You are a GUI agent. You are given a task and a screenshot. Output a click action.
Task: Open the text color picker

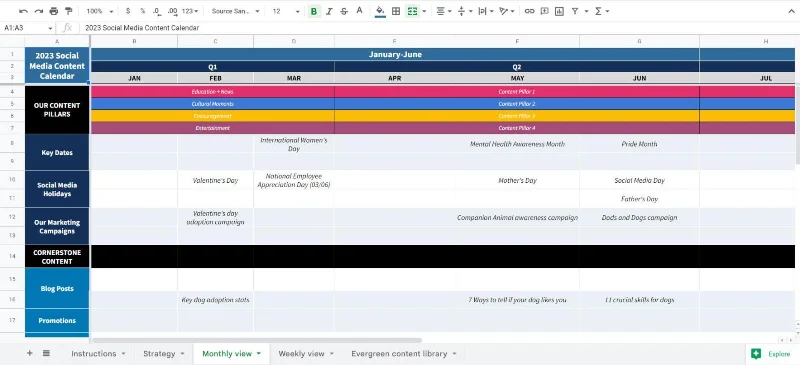click(359, 11)
